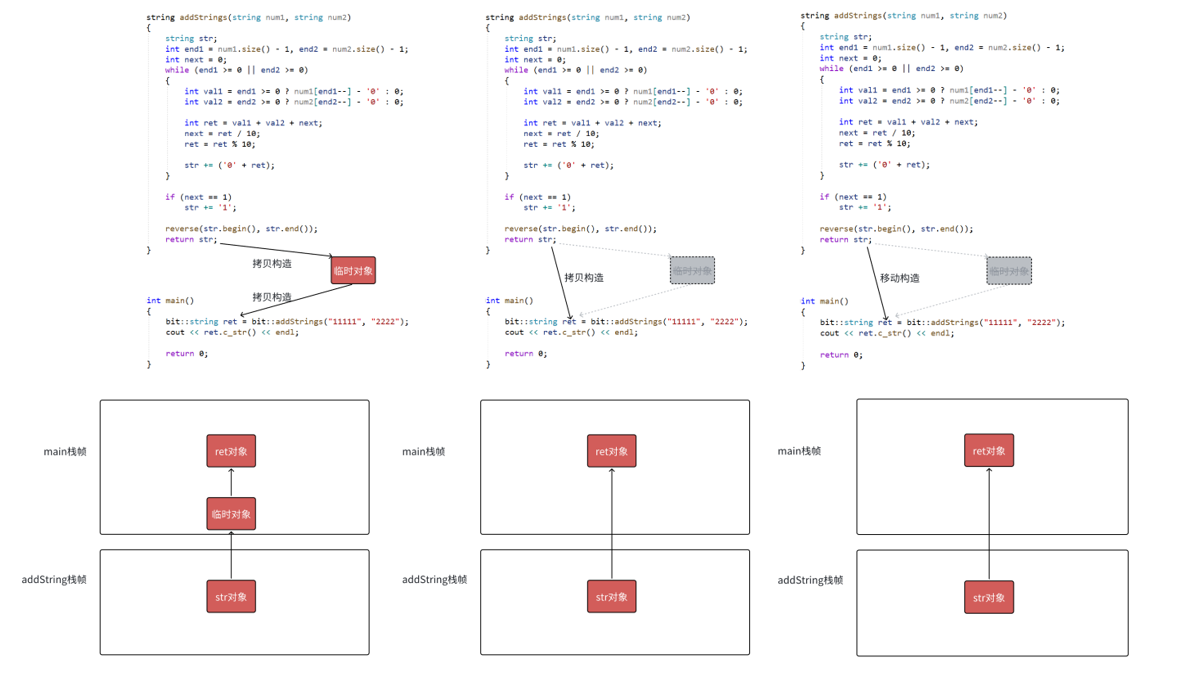Image resolution: width=1182 pixels, height=675 pixels.
Task: Select 临时对象 box in left main stack frame
Action: [x=231, y=514]
